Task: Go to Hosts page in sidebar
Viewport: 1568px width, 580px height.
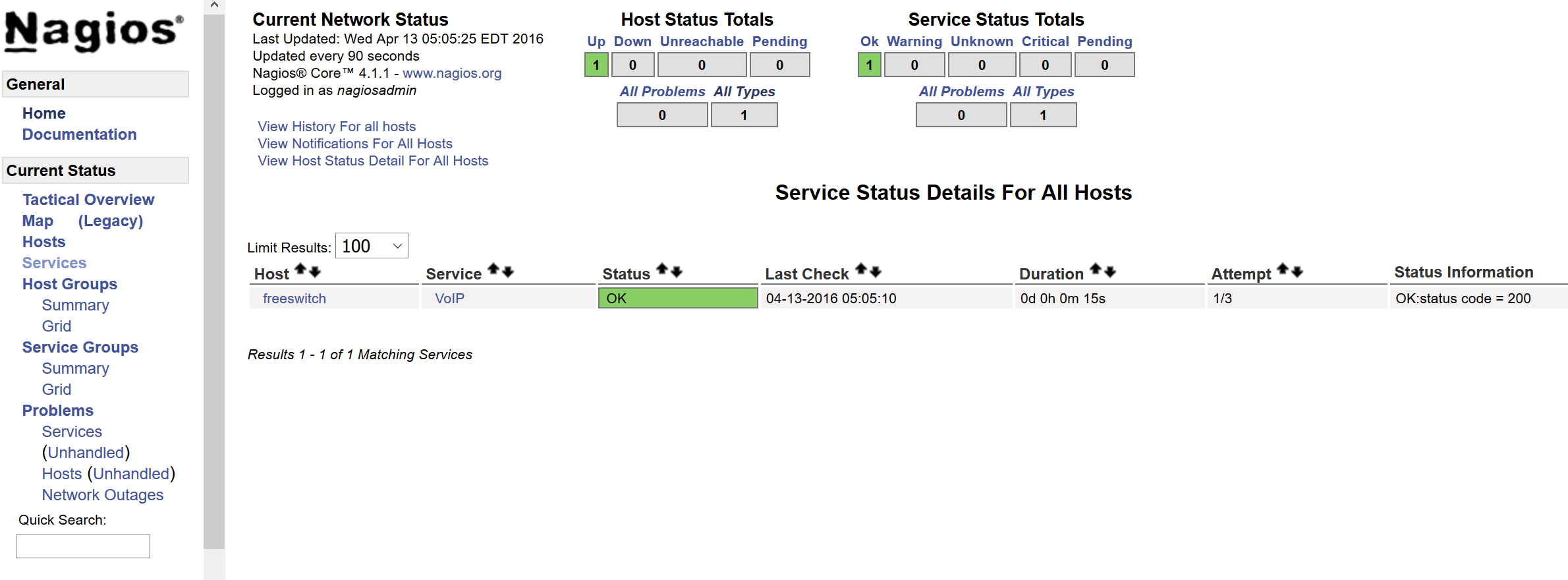Action: [x=44, y=242]
